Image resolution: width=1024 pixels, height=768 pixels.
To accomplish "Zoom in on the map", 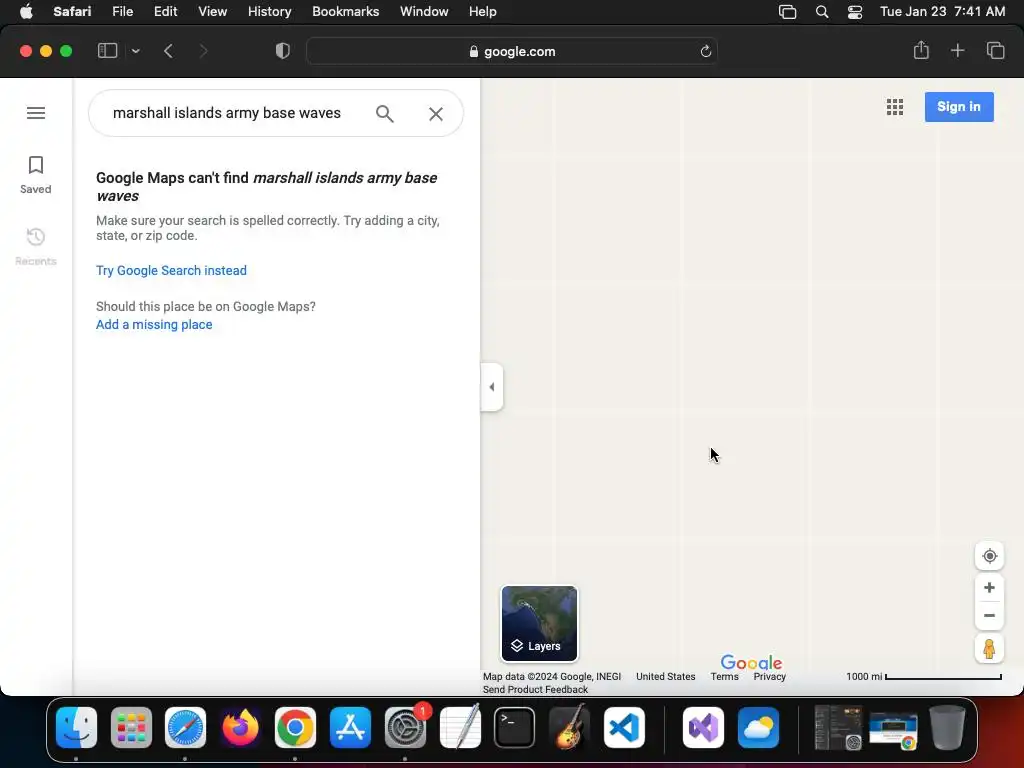I will (989, 588).
